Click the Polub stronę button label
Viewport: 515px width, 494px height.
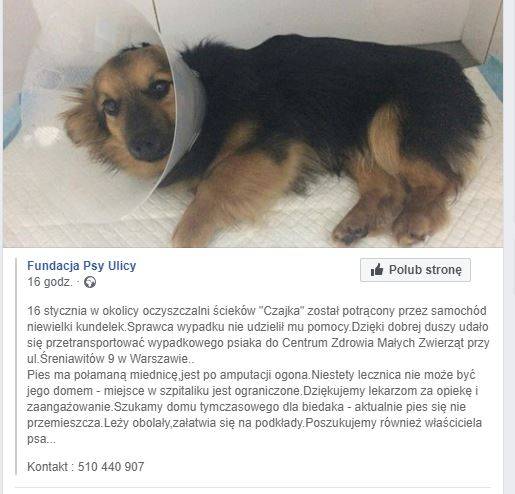tap(425, 270)
